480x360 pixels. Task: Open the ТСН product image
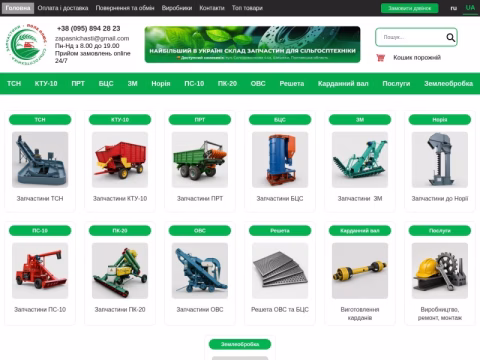[x=40, y=160]
